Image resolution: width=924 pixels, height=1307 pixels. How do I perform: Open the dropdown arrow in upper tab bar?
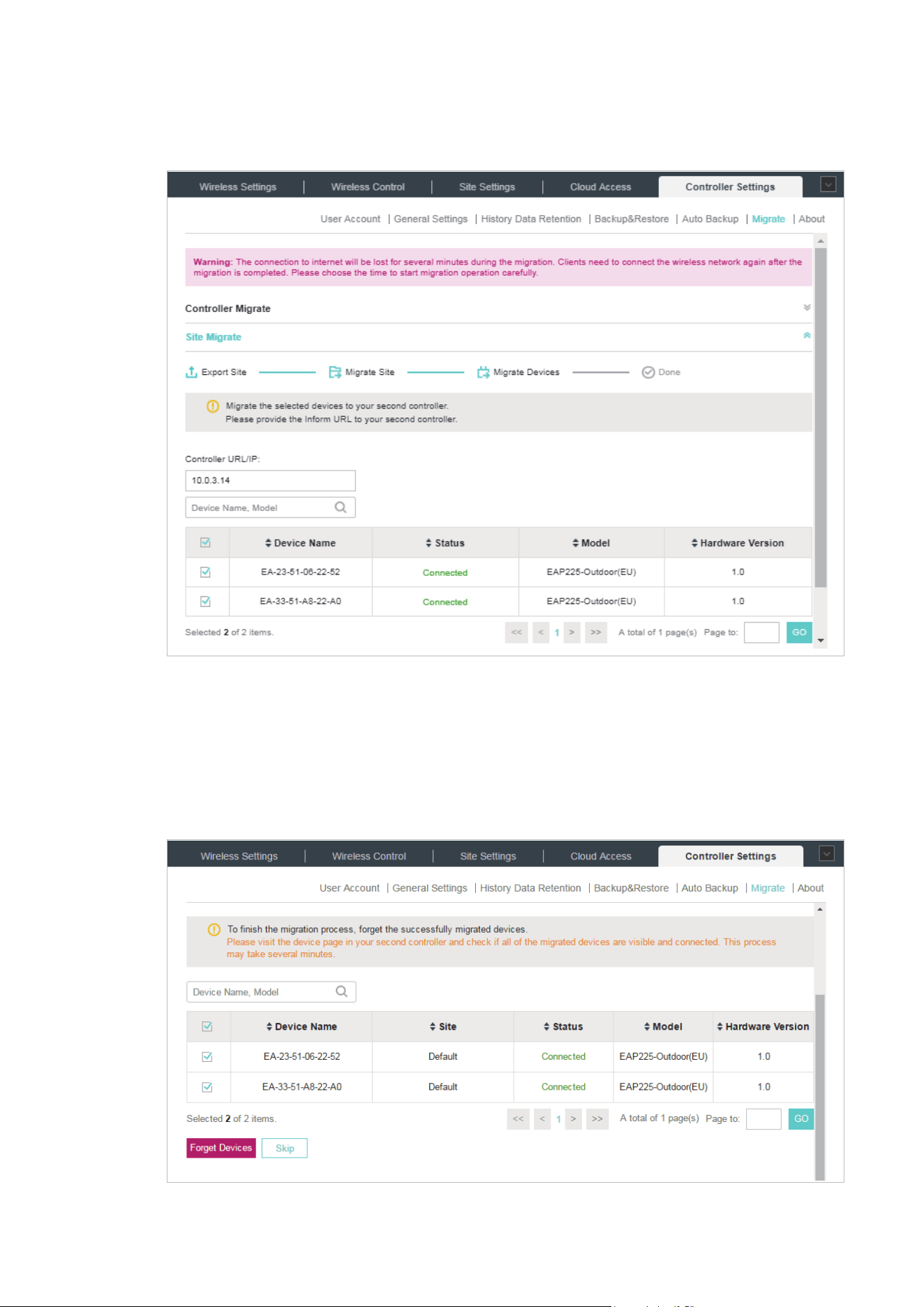tap(828, 184)
